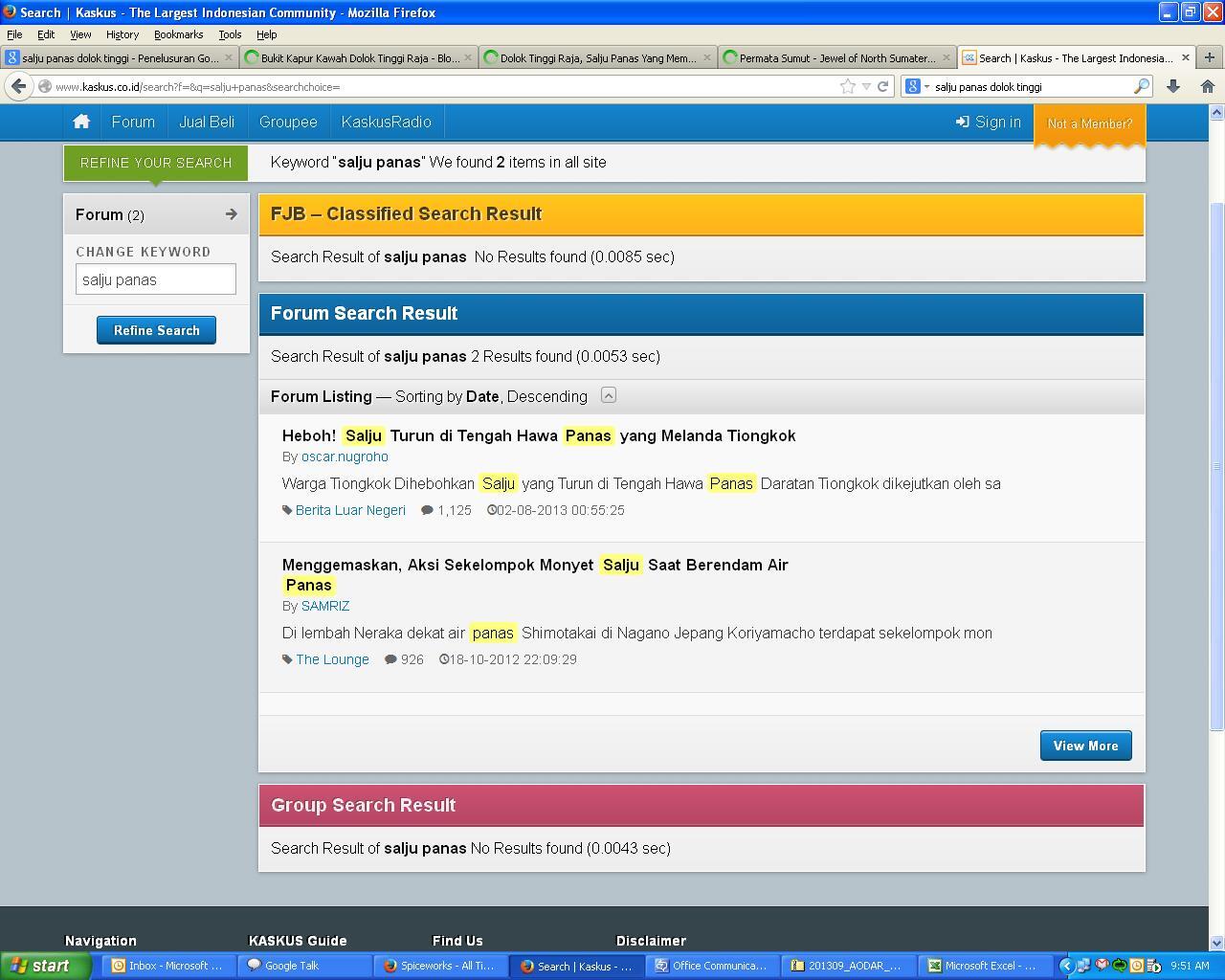This screenshot has height=980, width=1225.
Task: Click Berita Luar Negeri category tag
Action: click(x=350, y=510)
